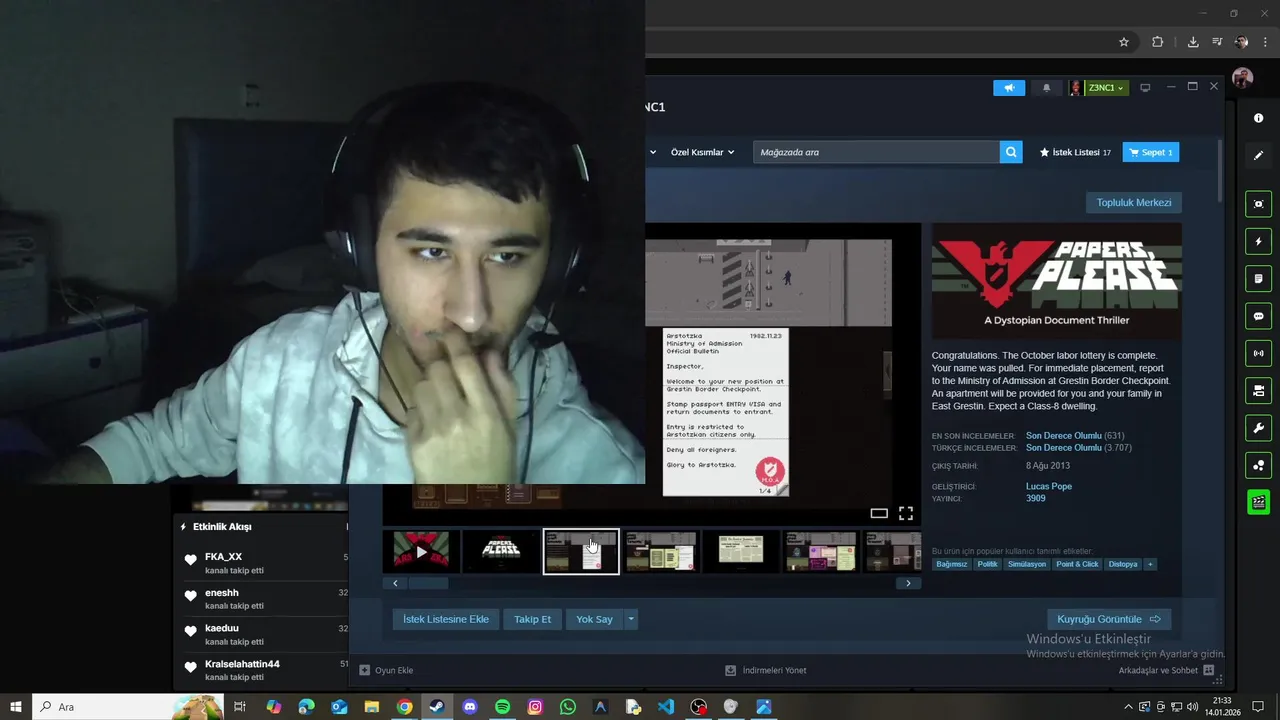The height and width of the screenshot is (720, 1280).
Task: Open the Sepet cart button
Action: pos(1151,152)
